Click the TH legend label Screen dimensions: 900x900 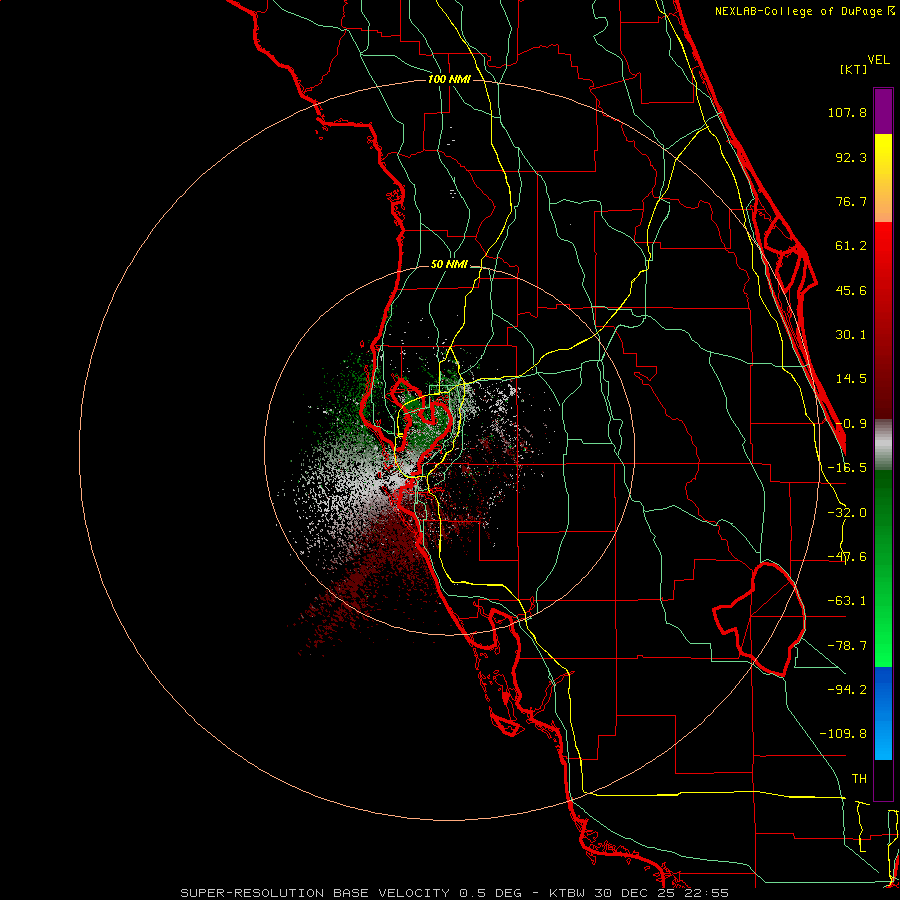click(x=859, y=778)
